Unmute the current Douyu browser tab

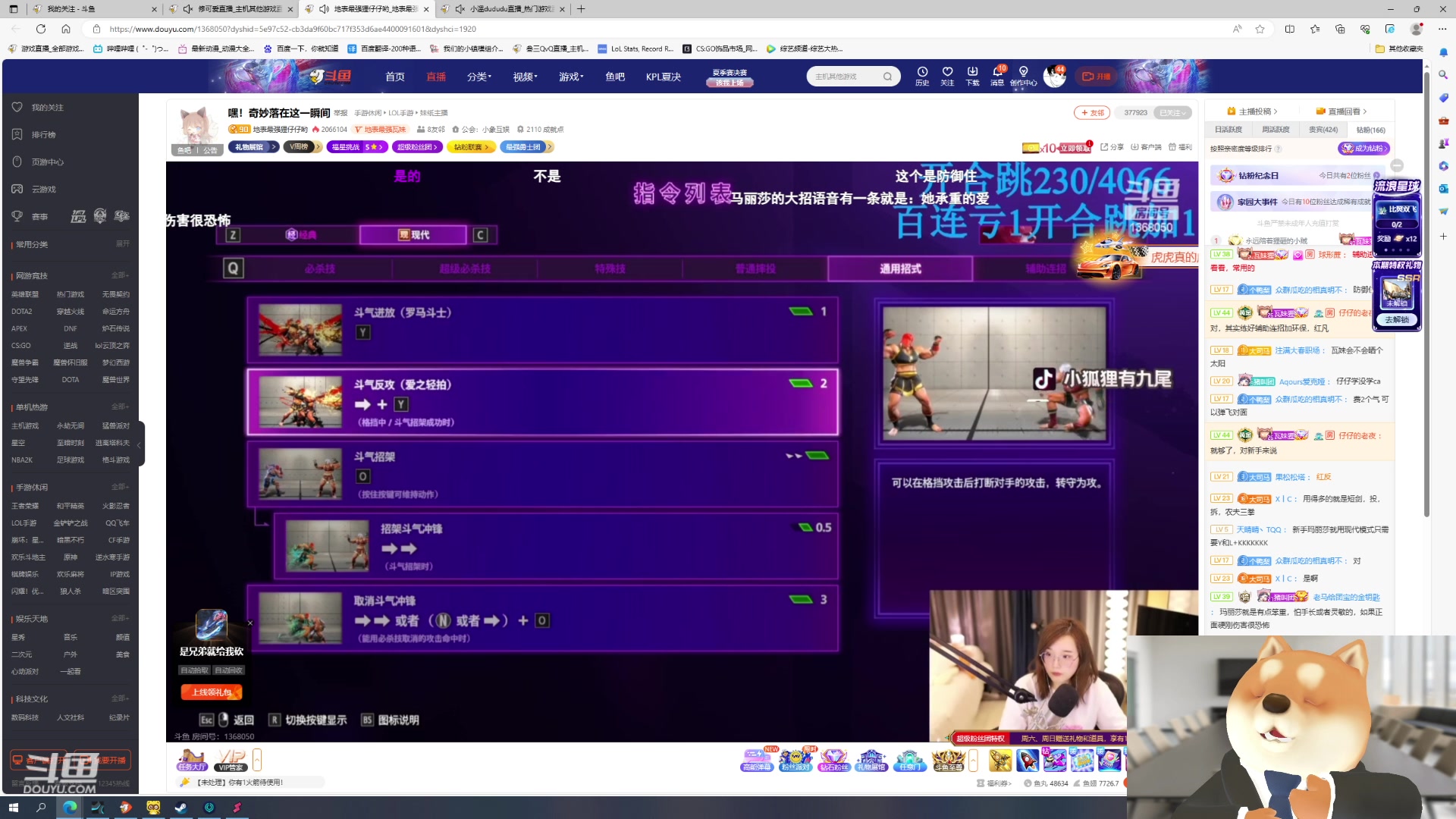325,9
